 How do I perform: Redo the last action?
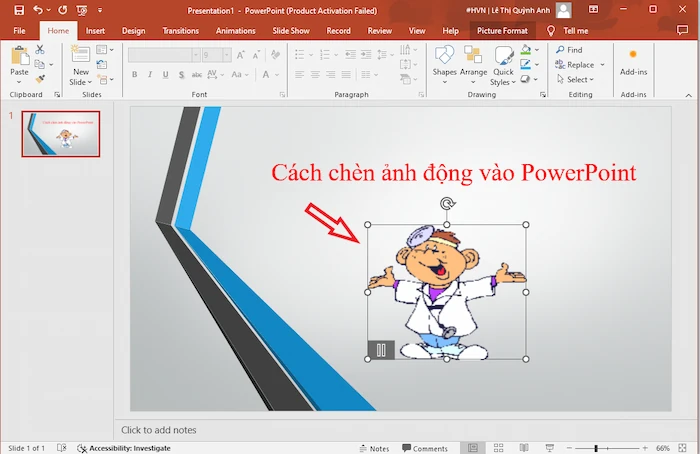click(x=62, y=10)
